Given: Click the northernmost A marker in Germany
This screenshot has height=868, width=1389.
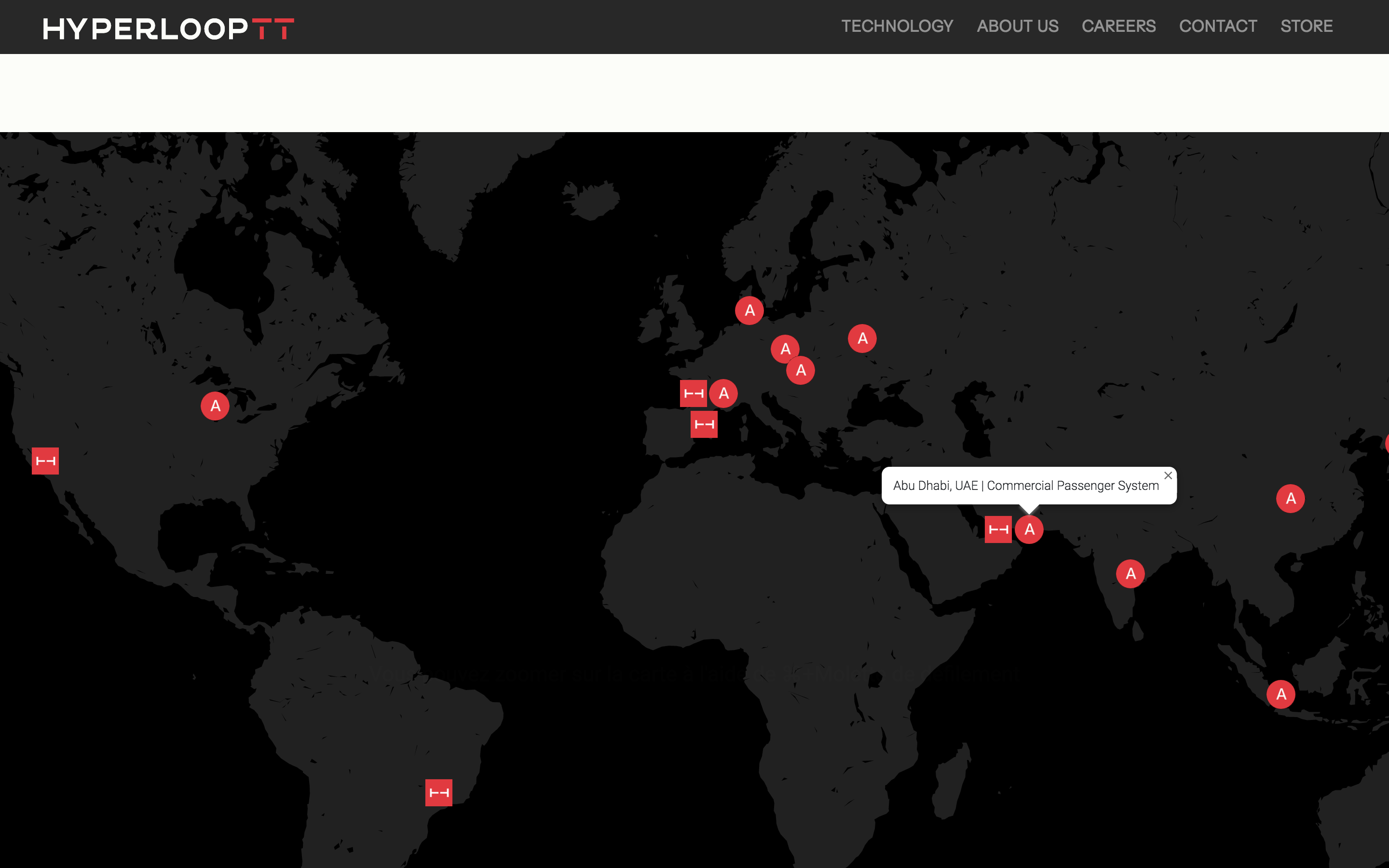Looking at the screenshot, I should point(749,311).
